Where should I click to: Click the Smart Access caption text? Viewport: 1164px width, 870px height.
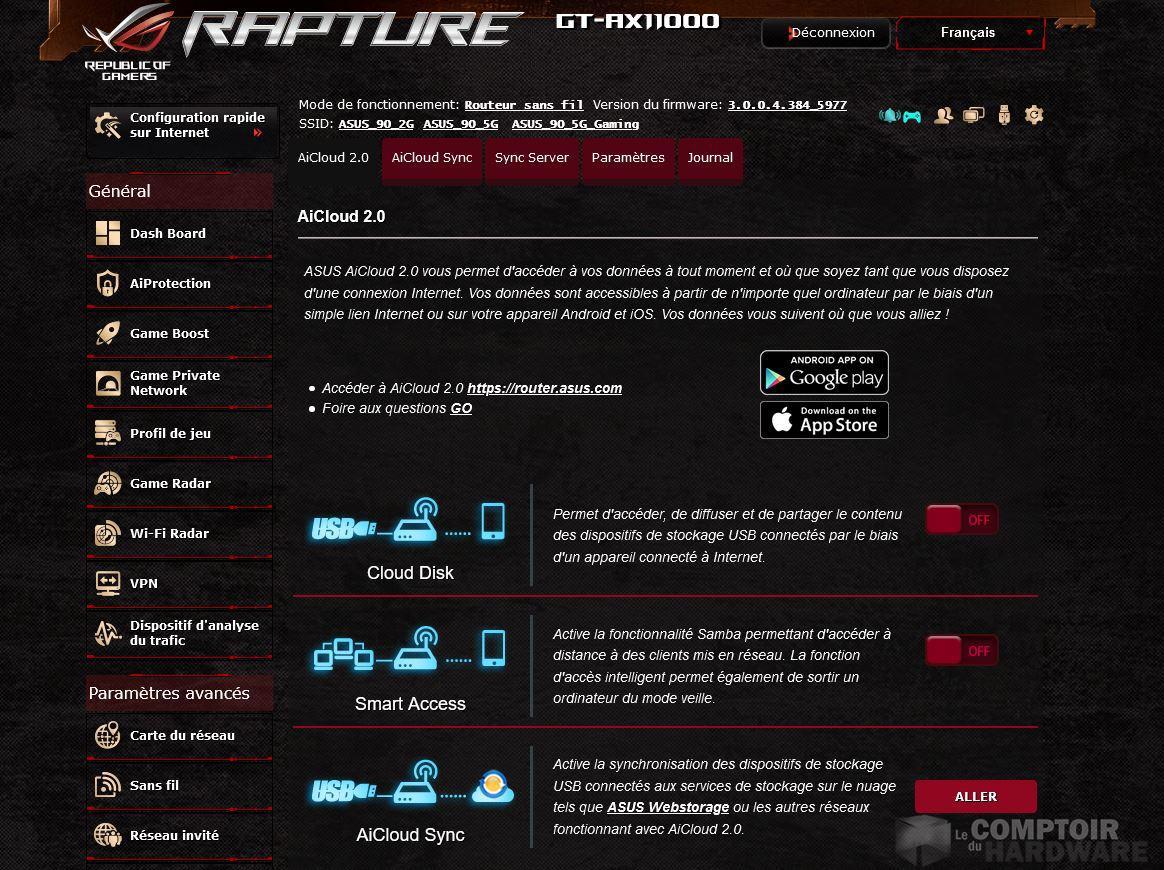point(410,704)
